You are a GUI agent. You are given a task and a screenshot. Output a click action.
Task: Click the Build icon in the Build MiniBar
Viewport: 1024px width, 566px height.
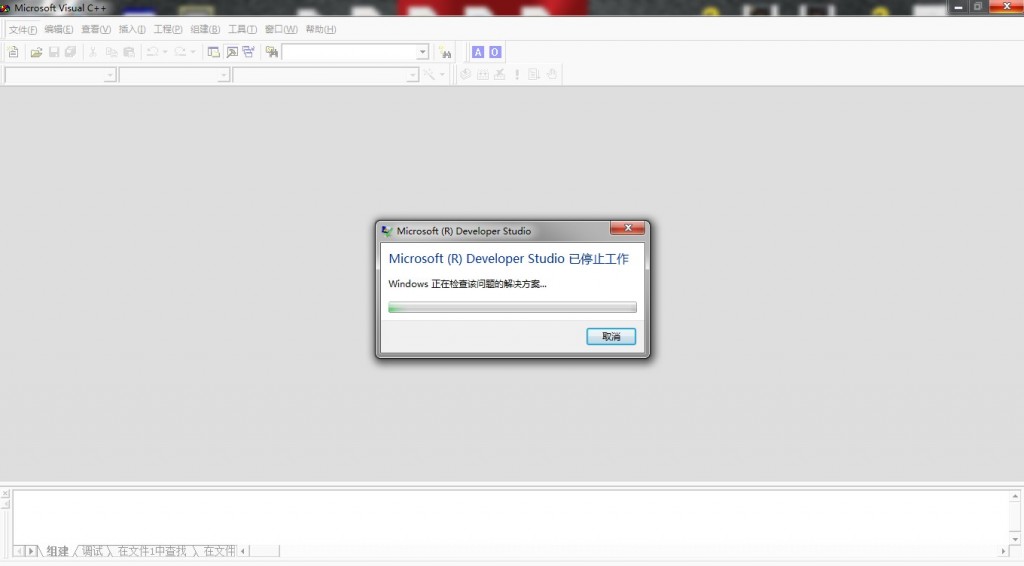(x=483, y=74)
